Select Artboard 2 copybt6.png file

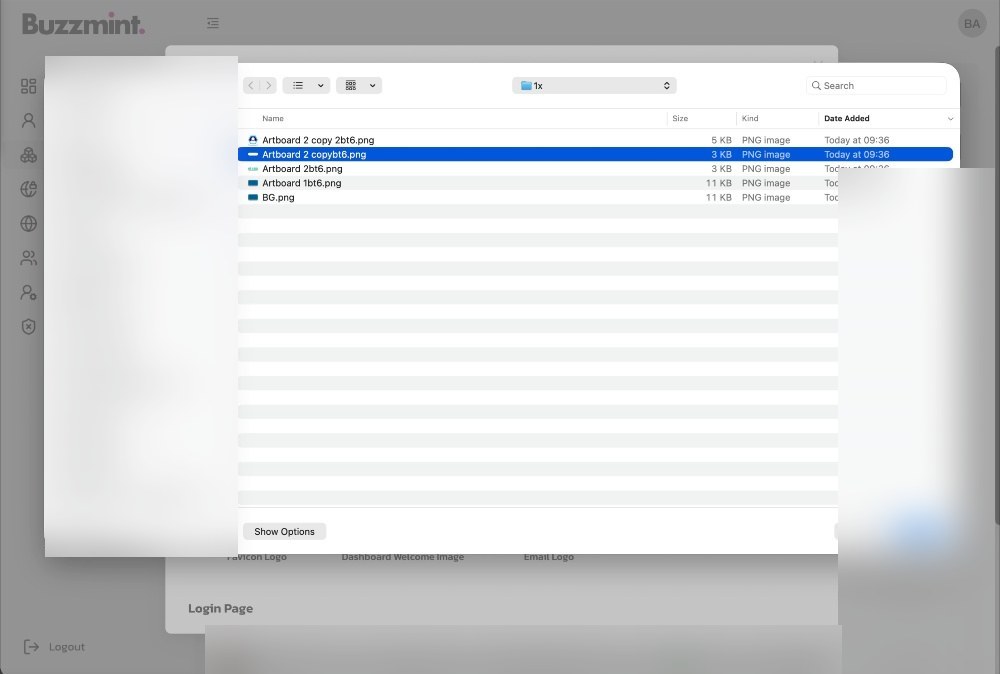[595, 154]
